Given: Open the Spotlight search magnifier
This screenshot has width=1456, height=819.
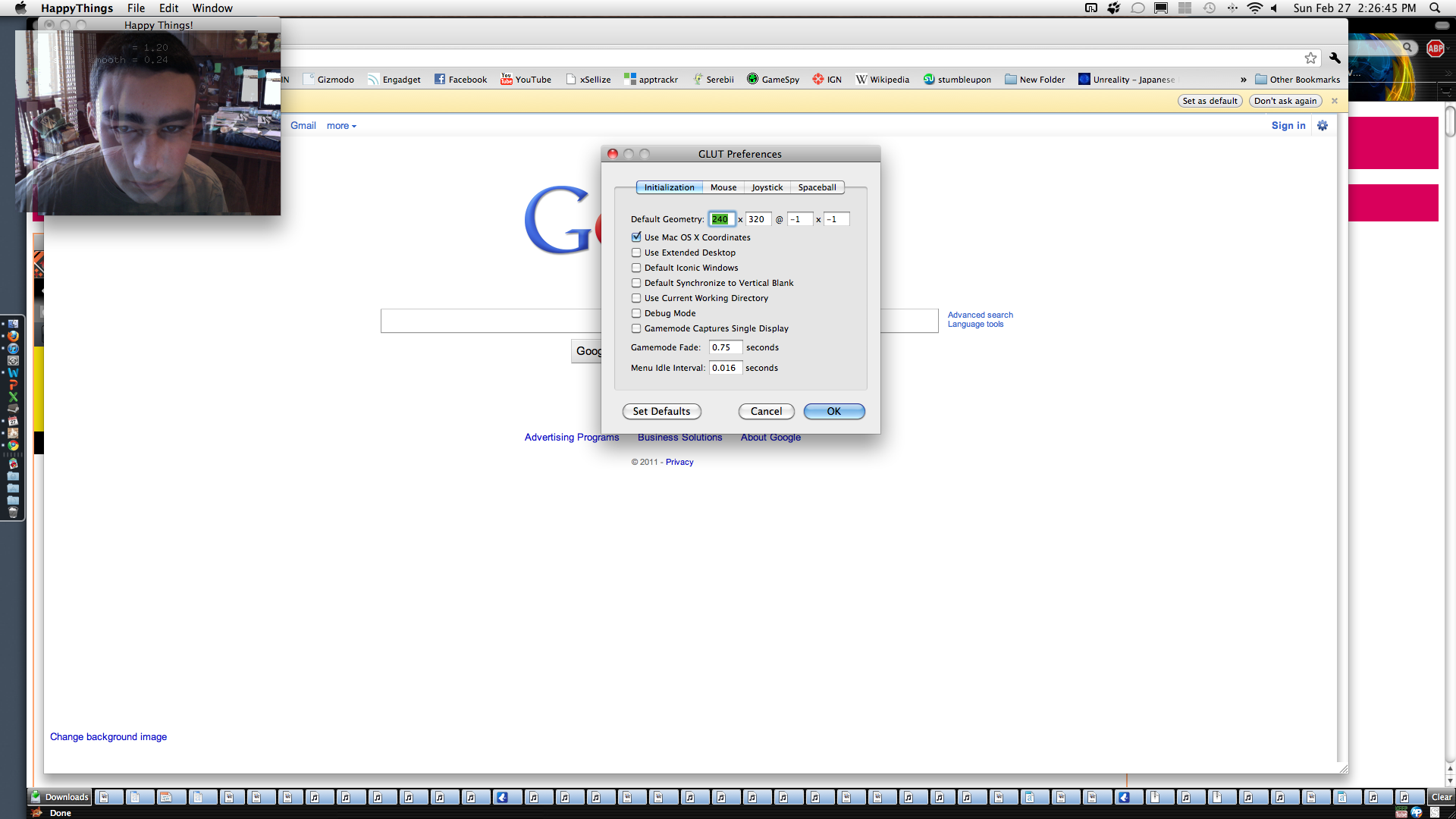Looking at the screenshot, I should (x=1435, y=8).
